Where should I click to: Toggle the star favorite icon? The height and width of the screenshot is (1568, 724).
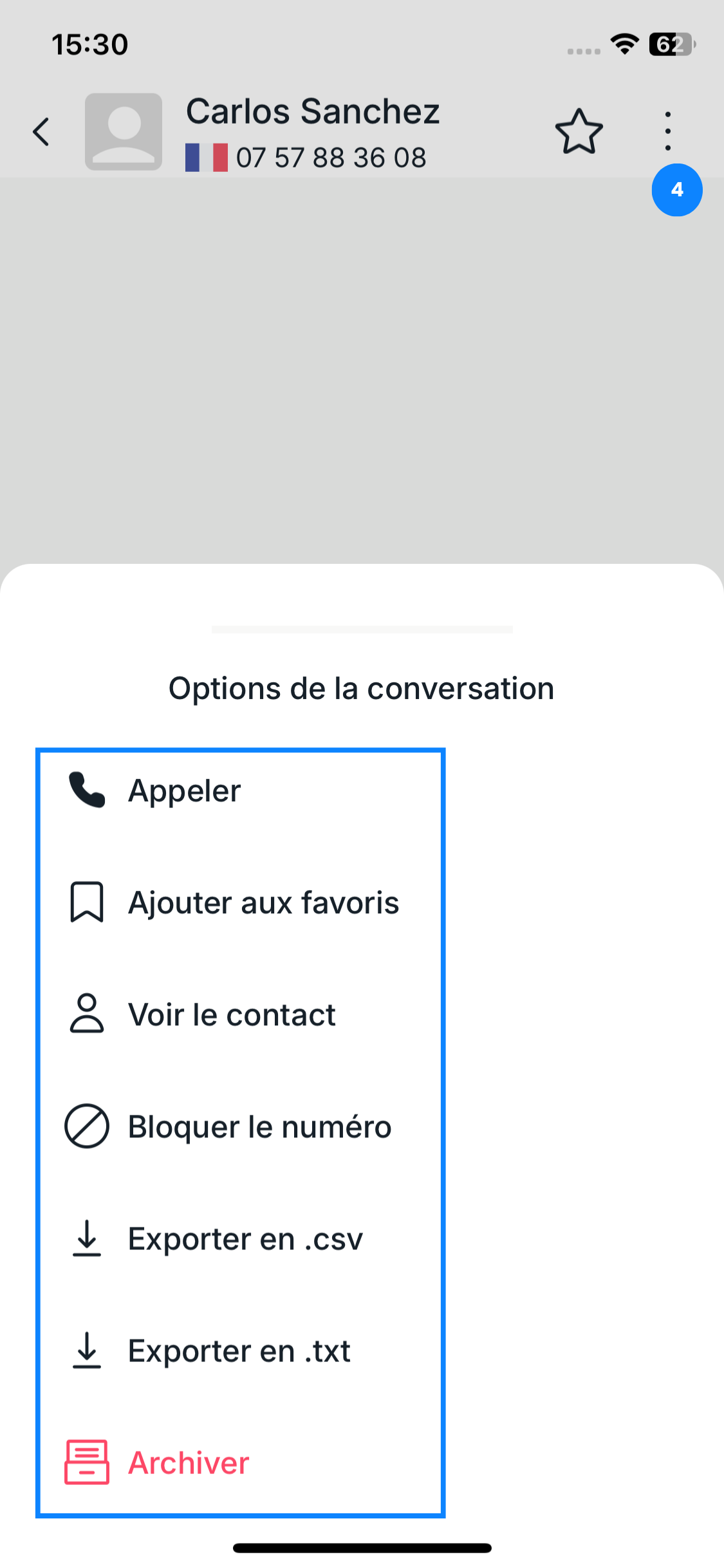[579, 132]
